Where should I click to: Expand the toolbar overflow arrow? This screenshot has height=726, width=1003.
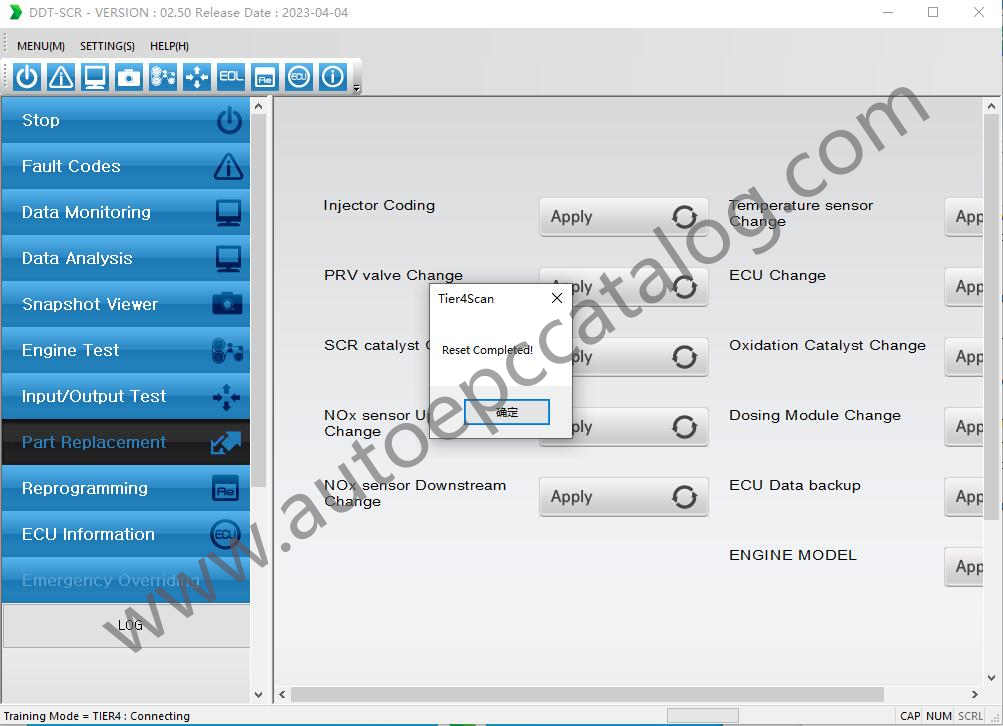click(x=357, y=88)
